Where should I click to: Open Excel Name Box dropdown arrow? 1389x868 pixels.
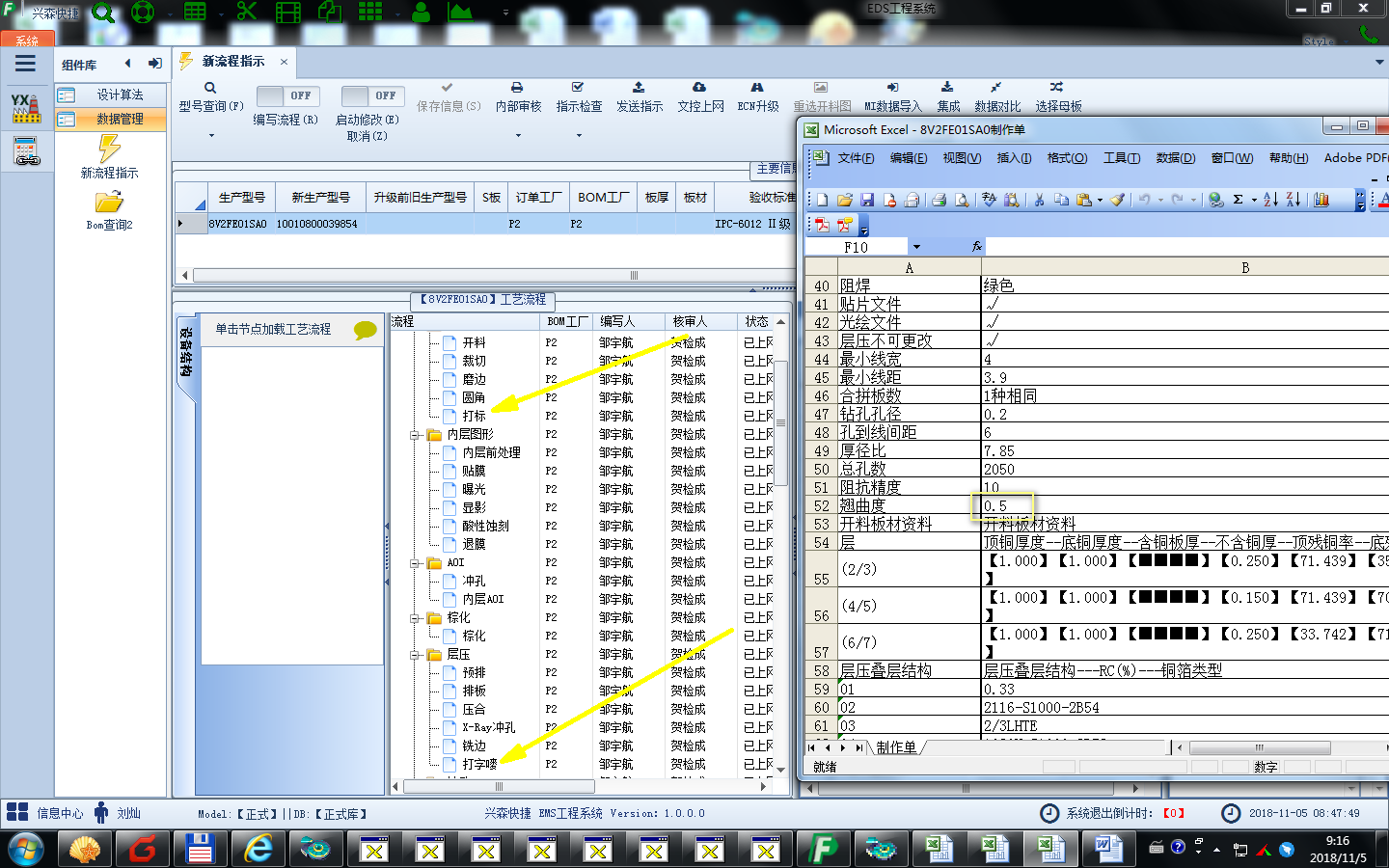point(916,247)
